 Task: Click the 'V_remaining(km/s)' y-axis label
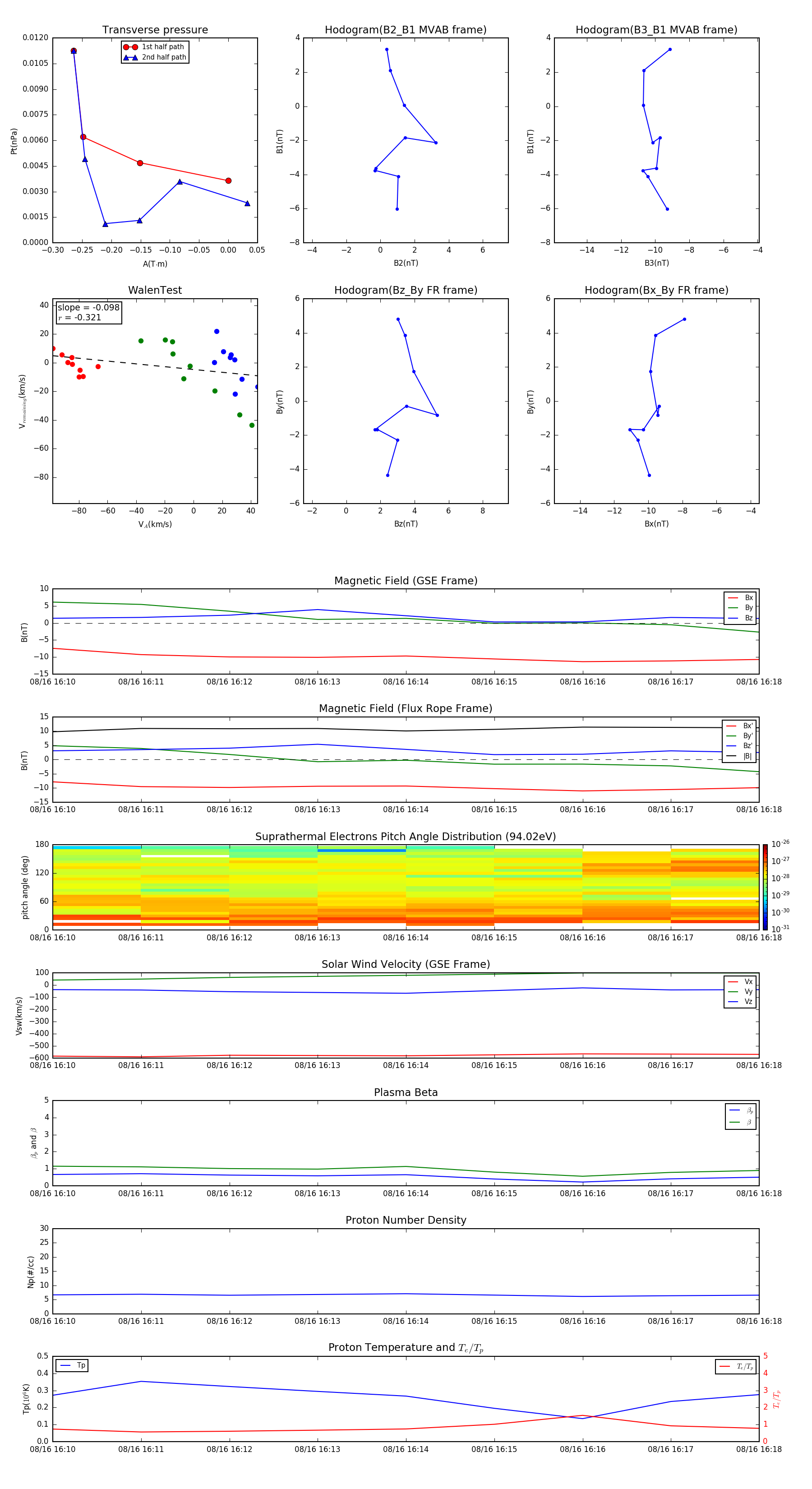click(22, 401)
